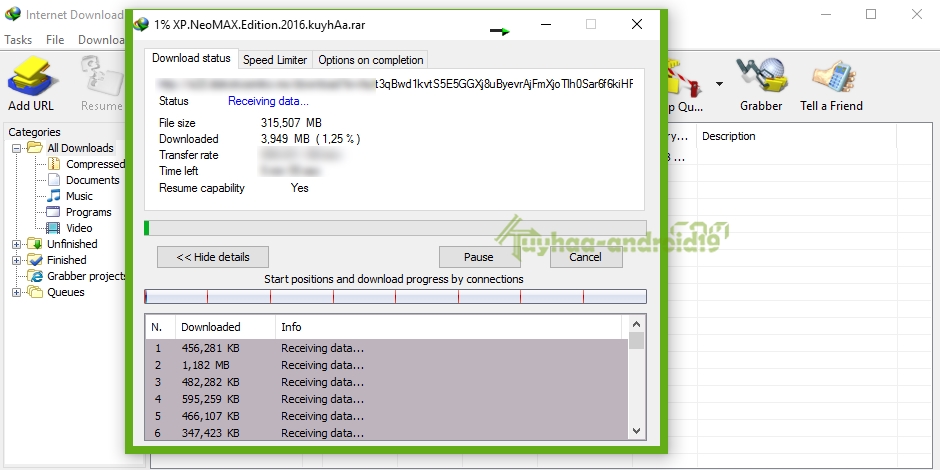The height and width of the screenshot is (470, 940).
Task: Expand the Queues tree node
Action: [x=16, y=293]
